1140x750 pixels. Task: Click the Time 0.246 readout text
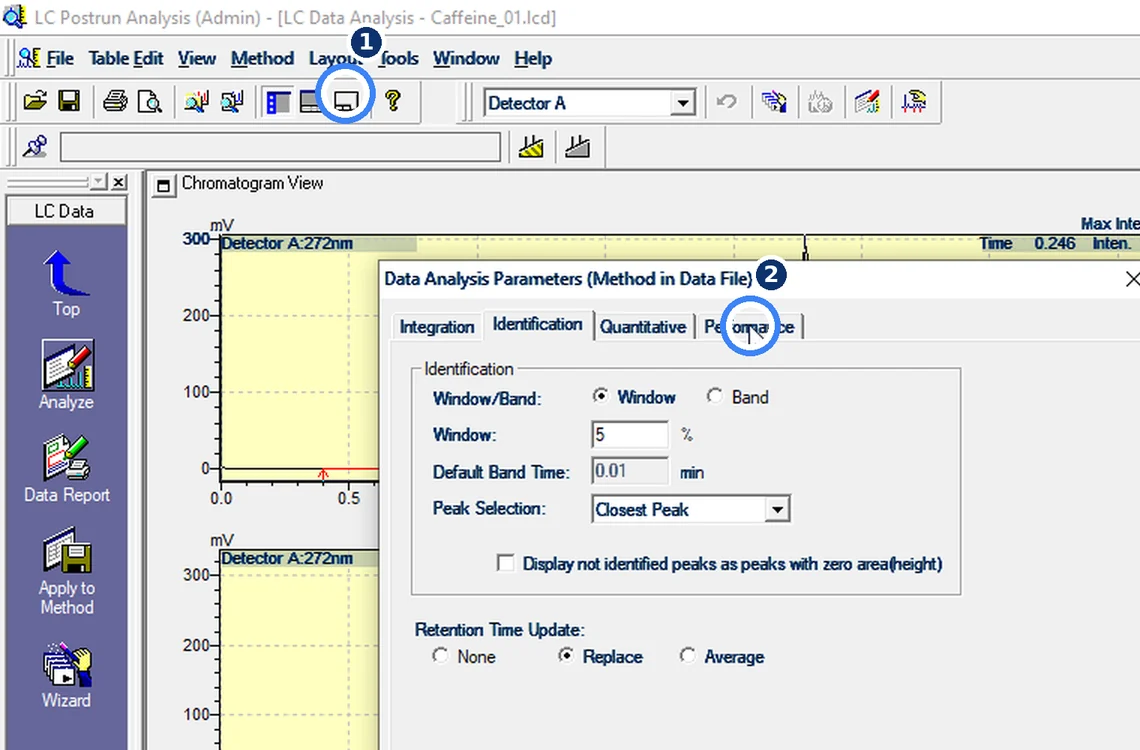[x=1027, y=243]
